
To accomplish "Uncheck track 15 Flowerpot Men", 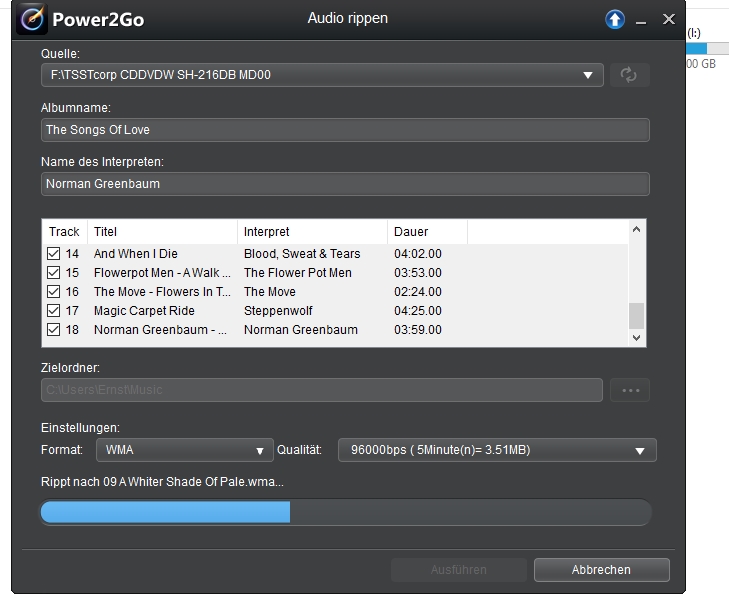I will [x=53, y=273].
